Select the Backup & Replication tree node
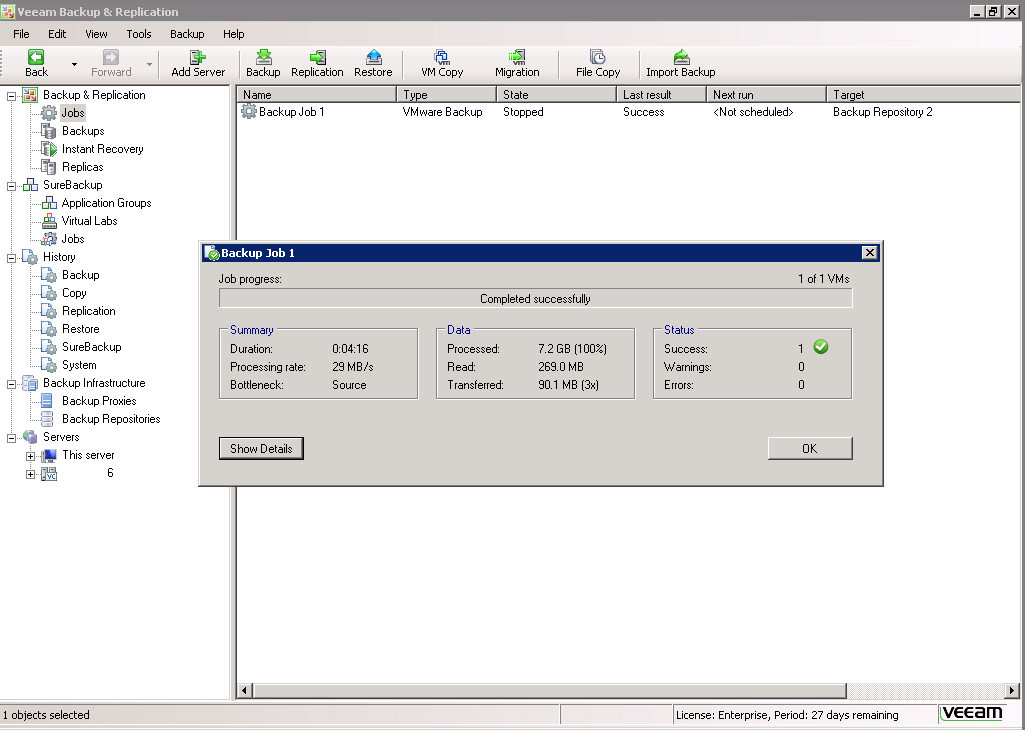The image size is (1033, 746). (x=94, y=95)
